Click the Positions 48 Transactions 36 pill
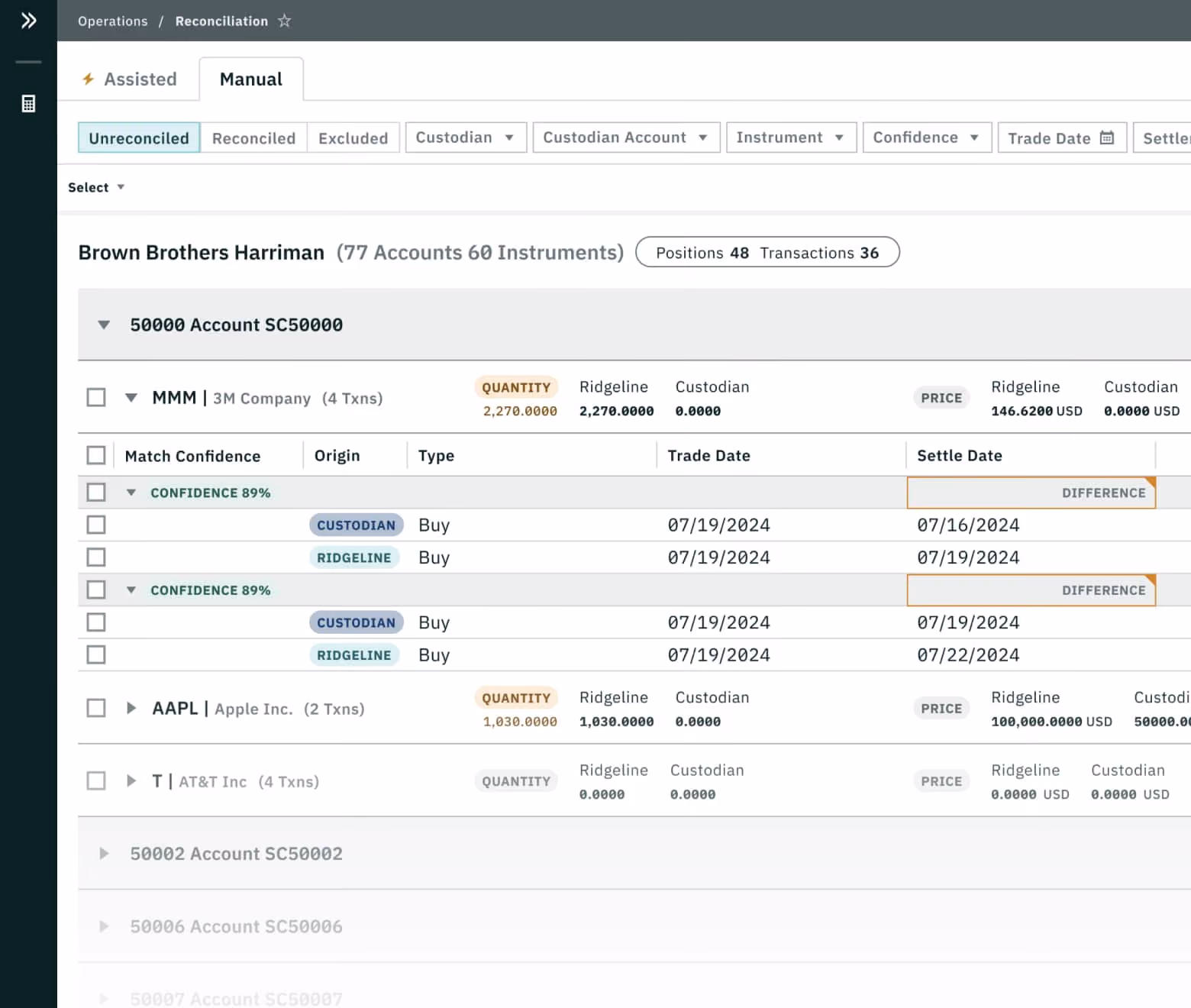This screenshot has width=1191, height=1008. 767,252
